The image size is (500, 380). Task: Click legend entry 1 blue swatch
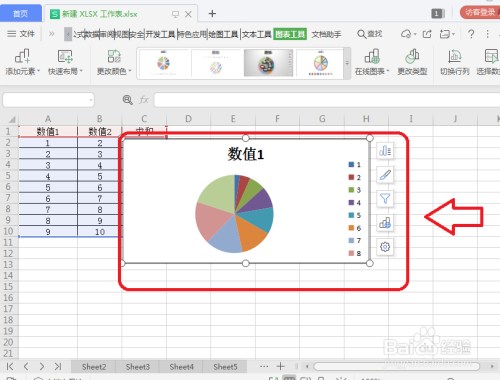[351, 164]
